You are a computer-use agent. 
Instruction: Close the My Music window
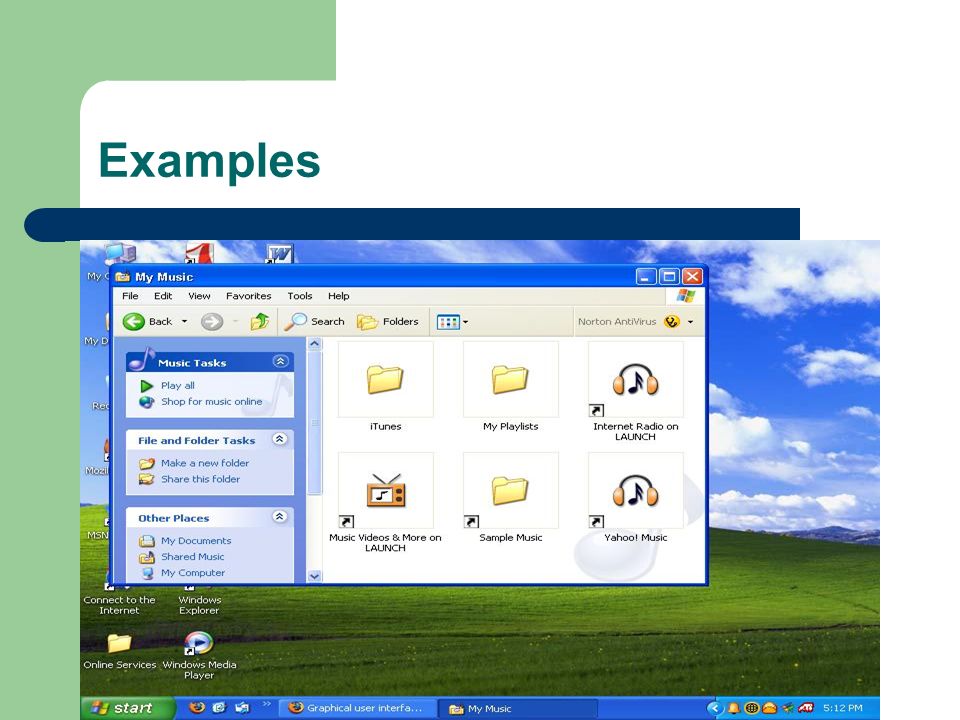point(692,277)
